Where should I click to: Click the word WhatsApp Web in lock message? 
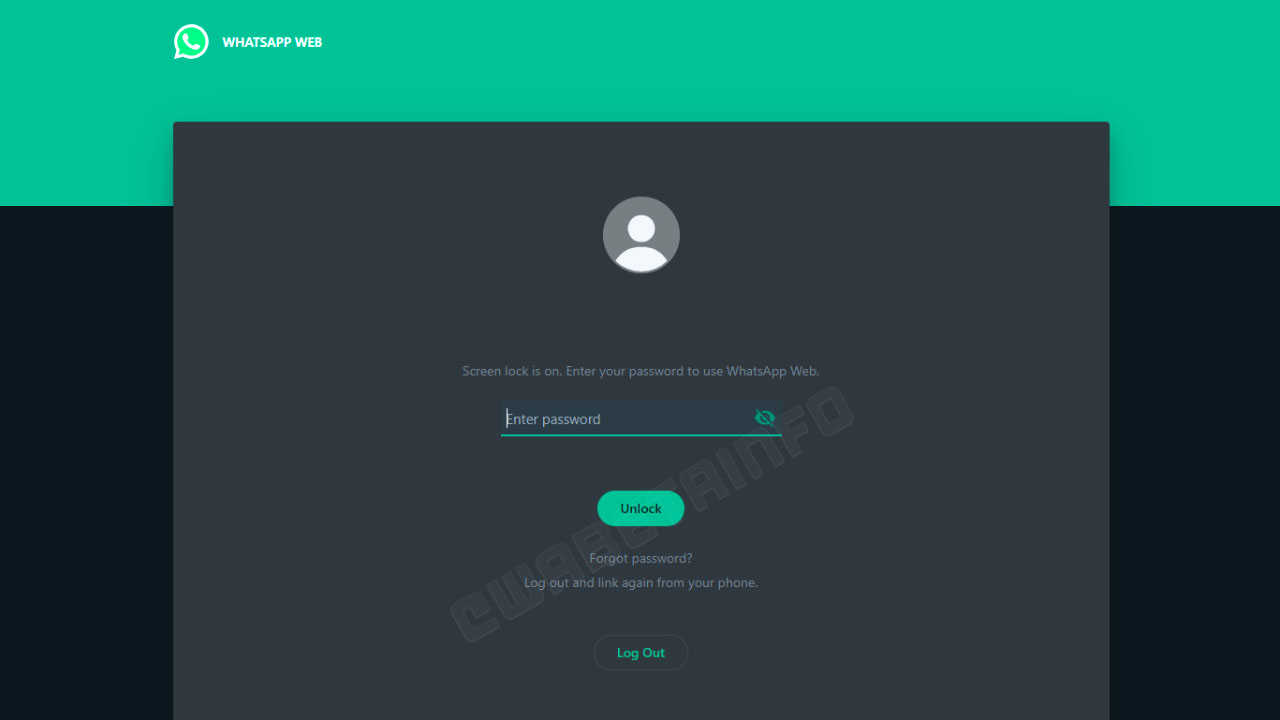tap(772, 371)
